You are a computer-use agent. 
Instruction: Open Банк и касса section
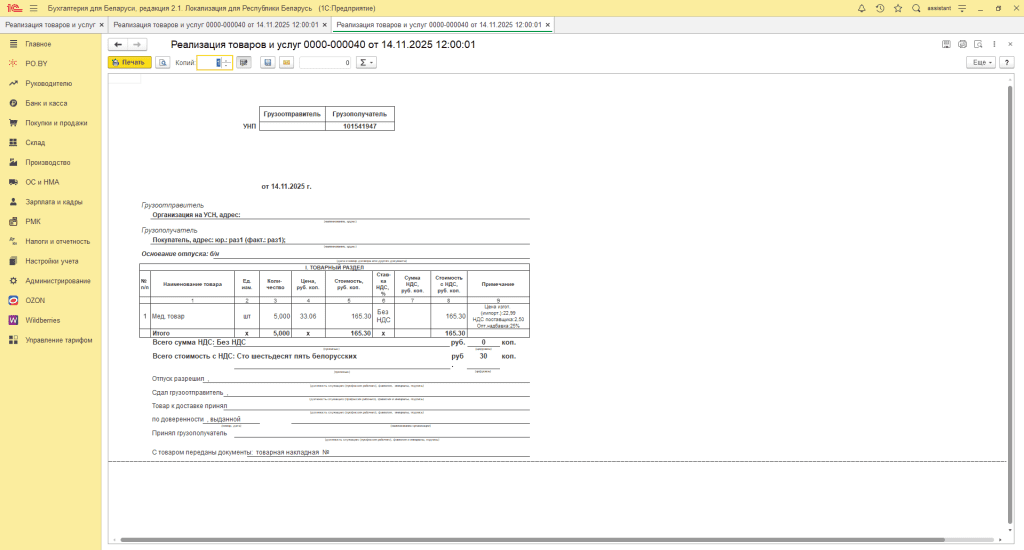click(47, 103)
